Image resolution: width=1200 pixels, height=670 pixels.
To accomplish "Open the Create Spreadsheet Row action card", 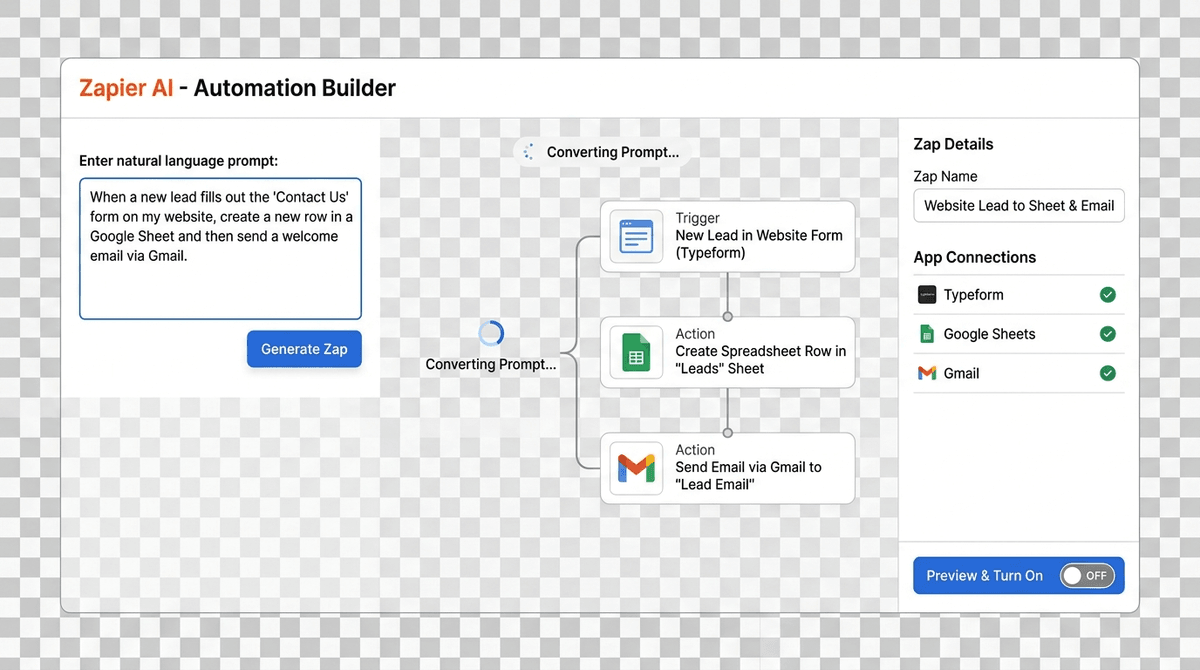I will pyautogui.click(x=758, y=352).
